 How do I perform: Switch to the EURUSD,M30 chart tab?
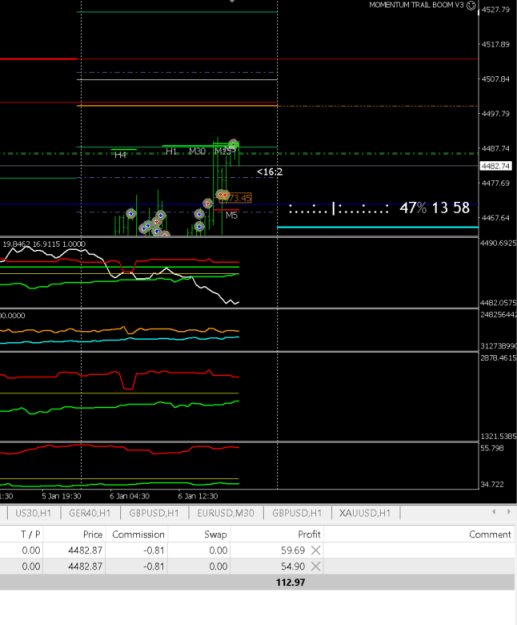(x=226, y=513)
